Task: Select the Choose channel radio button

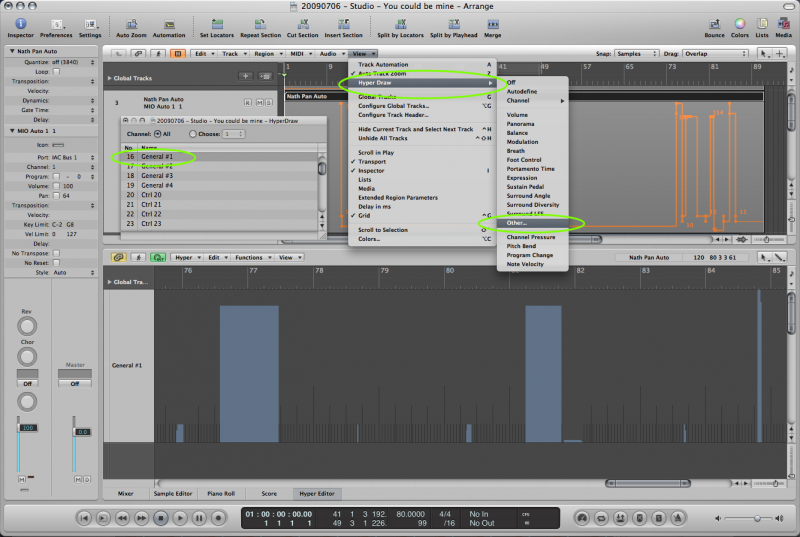Action: 192,134
